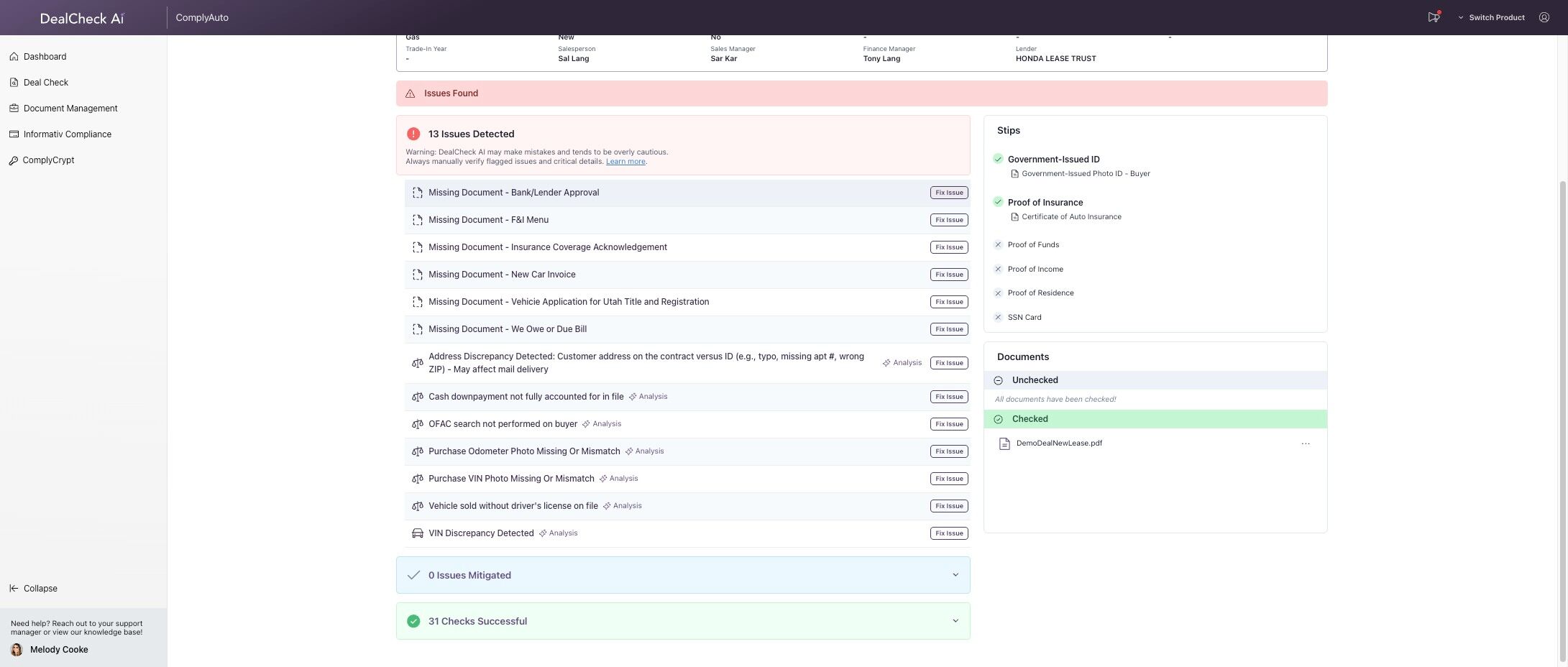Open the three-dot menu for DemoDealNewLease.pdf

click(x=1306, y=443)
